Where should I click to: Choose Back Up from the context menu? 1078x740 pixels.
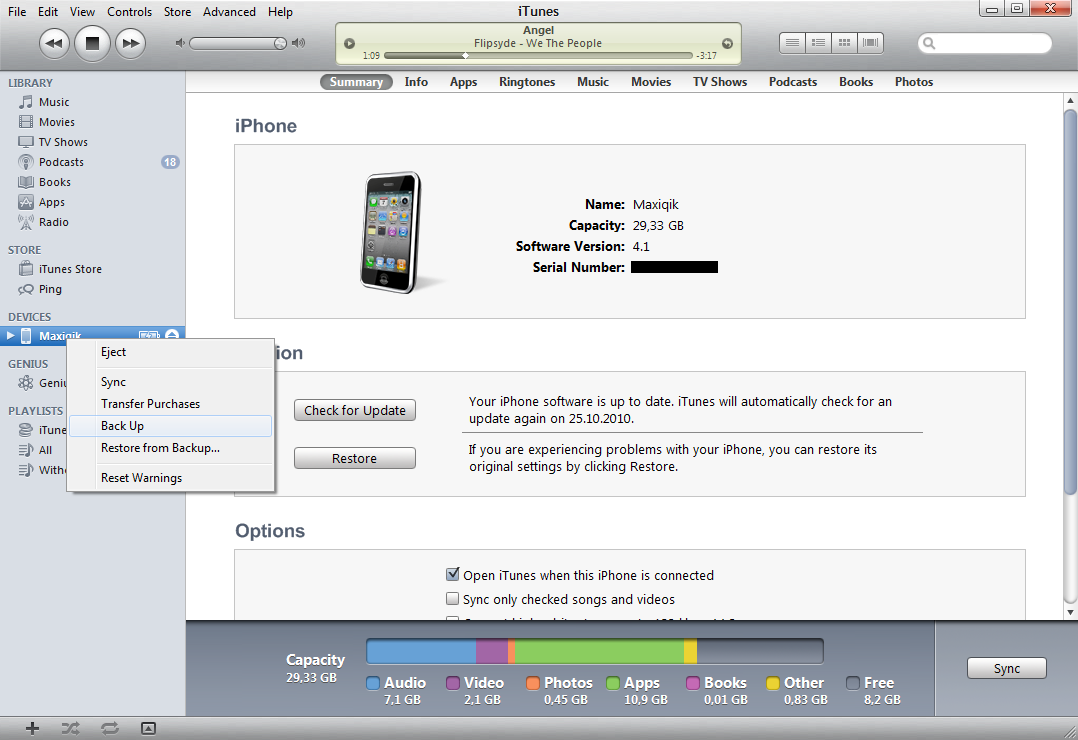coord(170,426)
